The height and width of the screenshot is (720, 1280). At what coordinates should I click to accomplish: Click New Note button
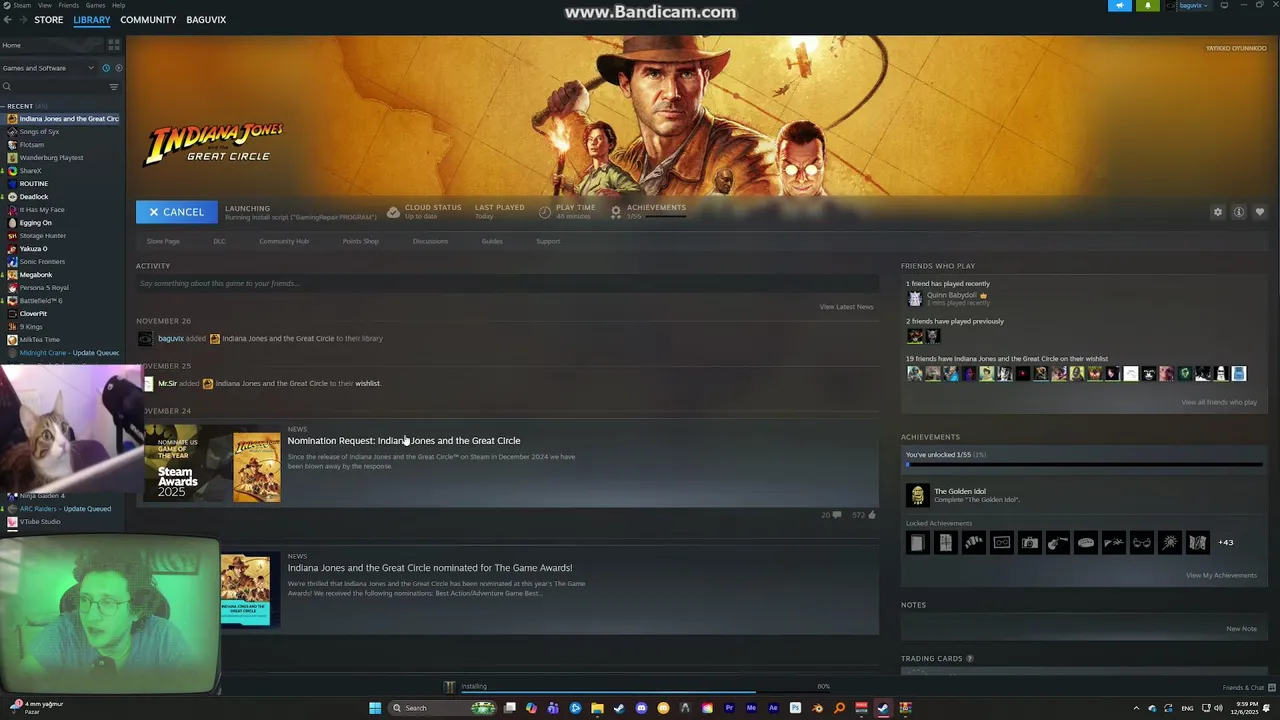pyautogui.click(x=1241, y=629)
